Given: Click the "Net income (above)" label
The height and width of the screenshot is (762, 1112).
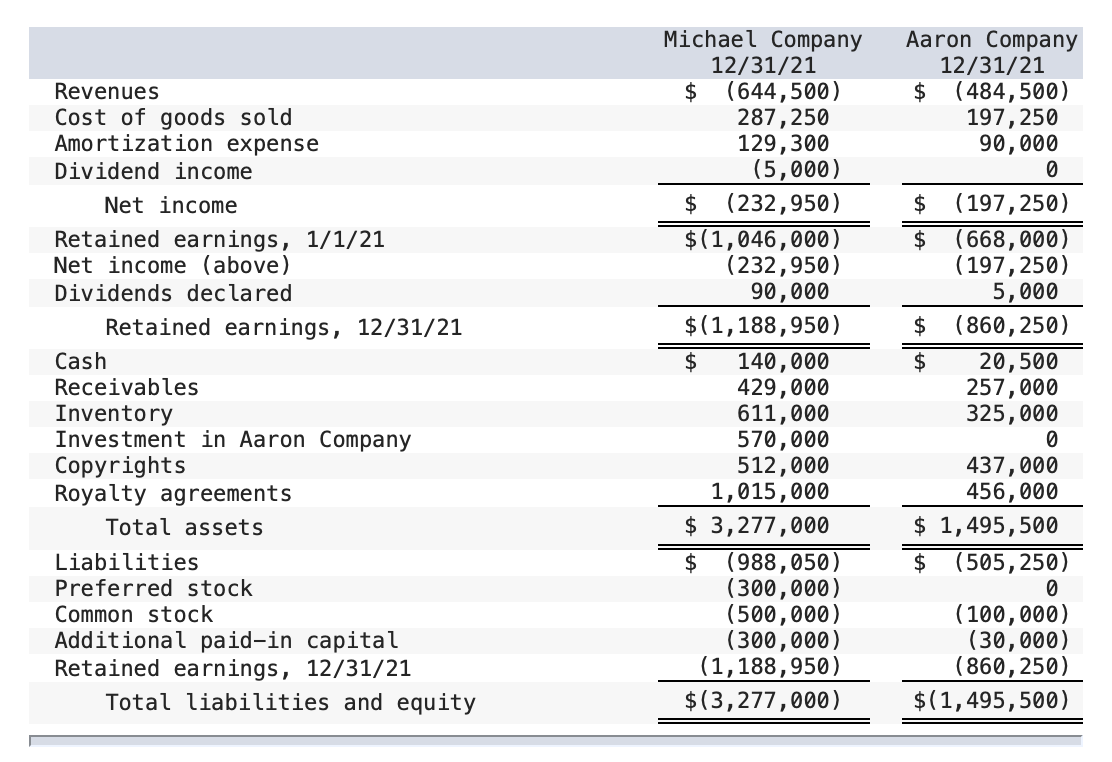Looking at the screenshot, I should click(x=172, y=265).
